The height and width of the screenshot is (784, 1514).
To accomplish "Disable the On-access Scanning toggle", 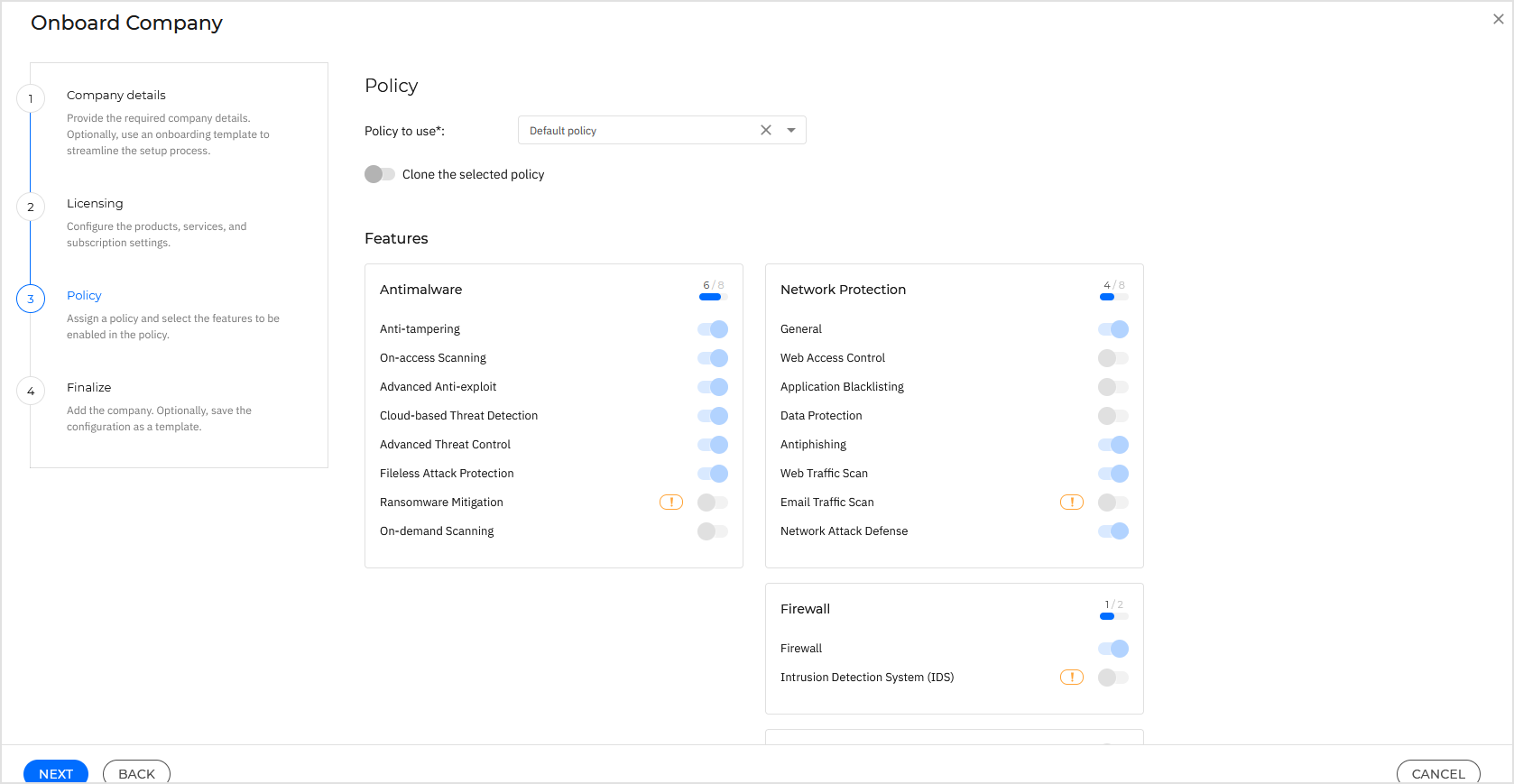I will tap(713, 358).
